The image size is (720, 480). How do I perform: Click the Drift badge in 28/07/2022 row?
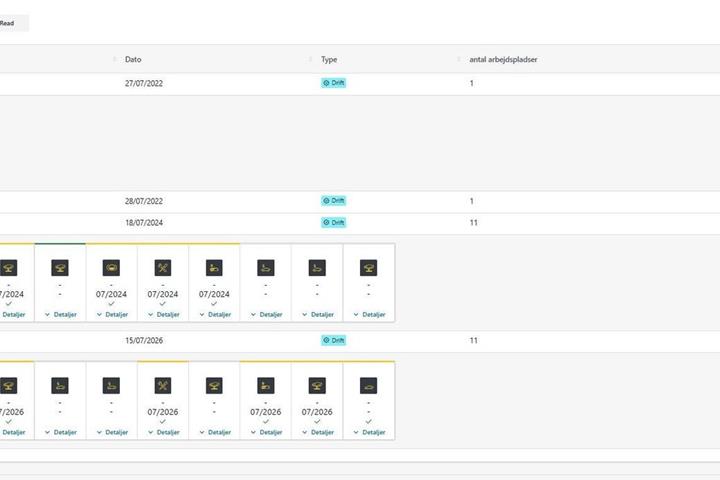pos(333,201)
